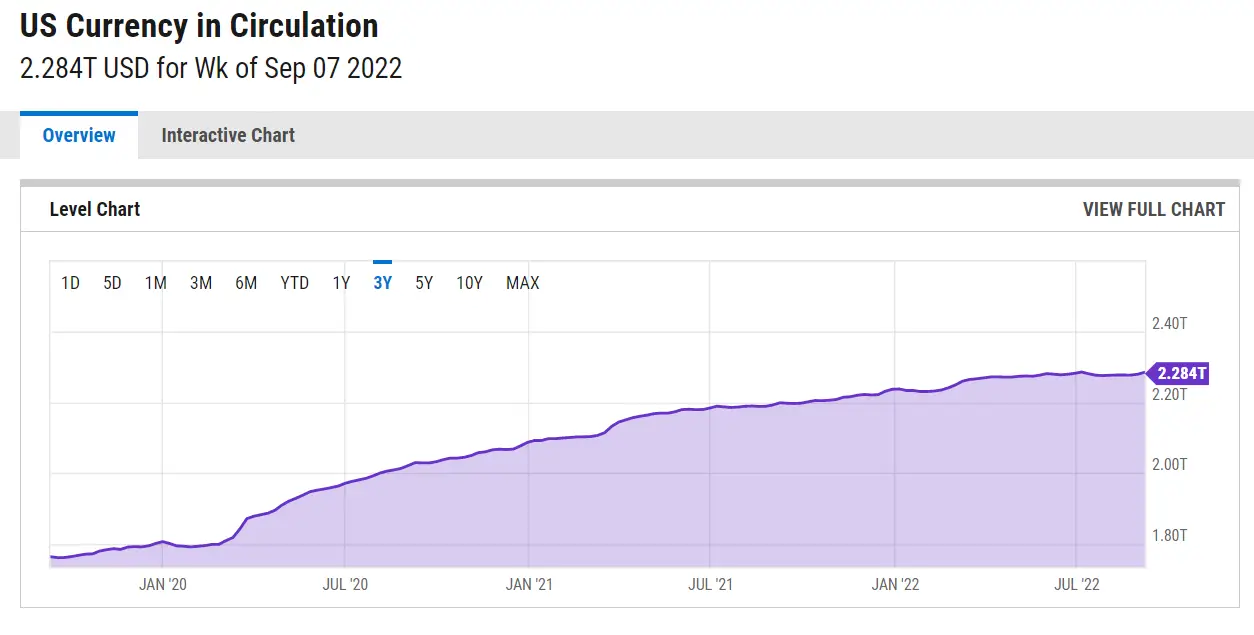
Task: Click the VIEW FULL CHART link
Action: (x=1153, y=209)
